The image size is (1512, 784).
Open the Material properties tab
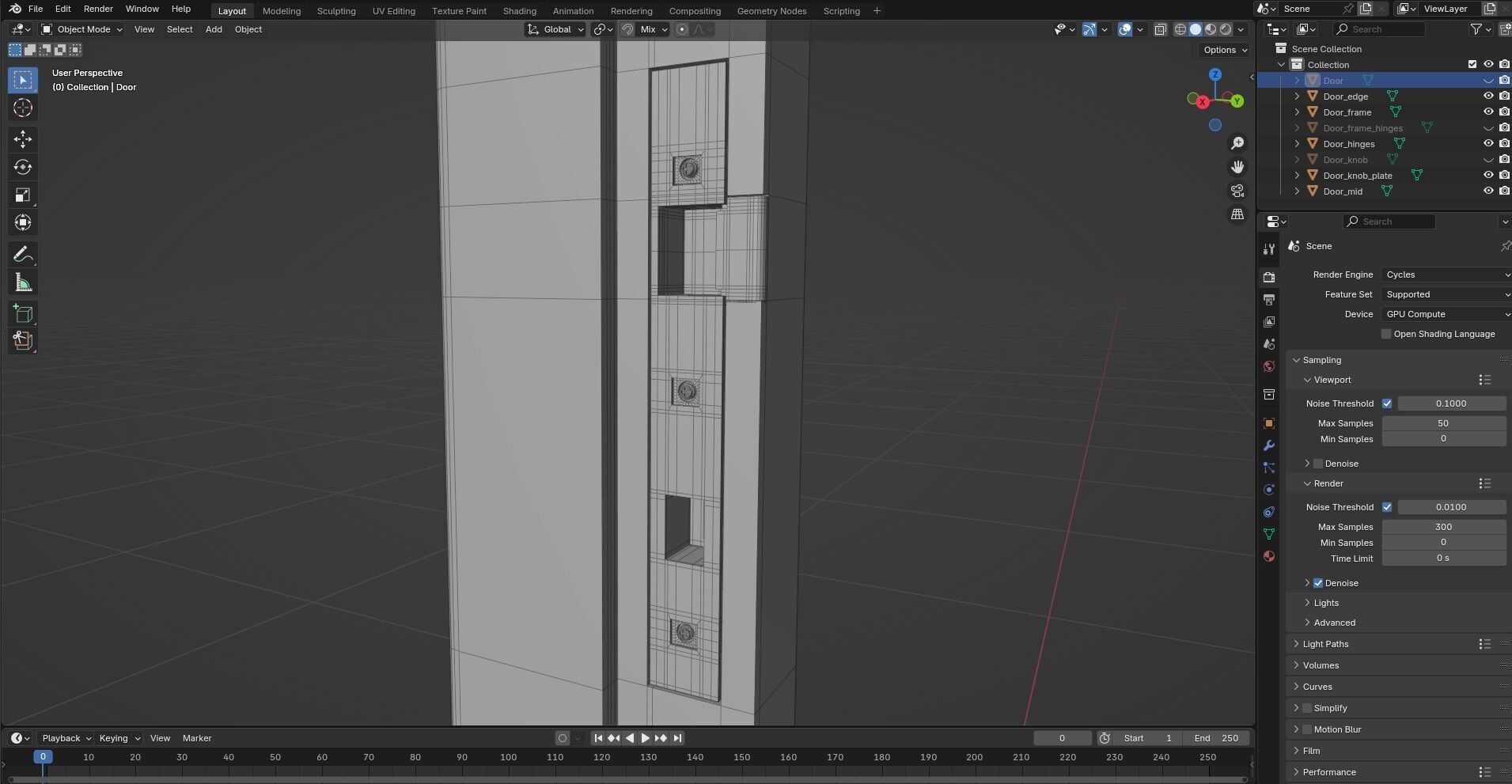click(1269, 556)
